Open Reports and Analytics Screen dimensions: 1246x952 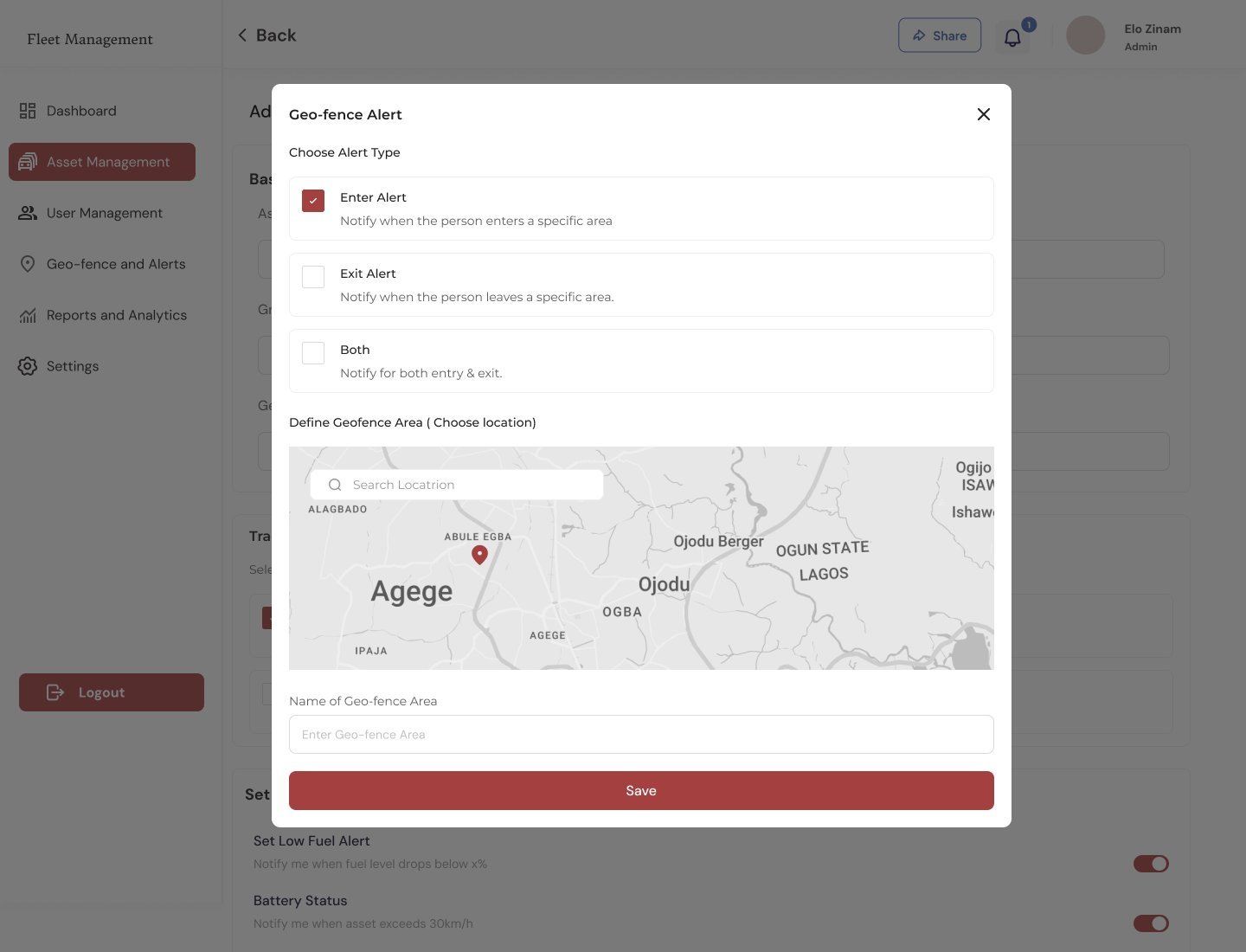click(102, 315)
